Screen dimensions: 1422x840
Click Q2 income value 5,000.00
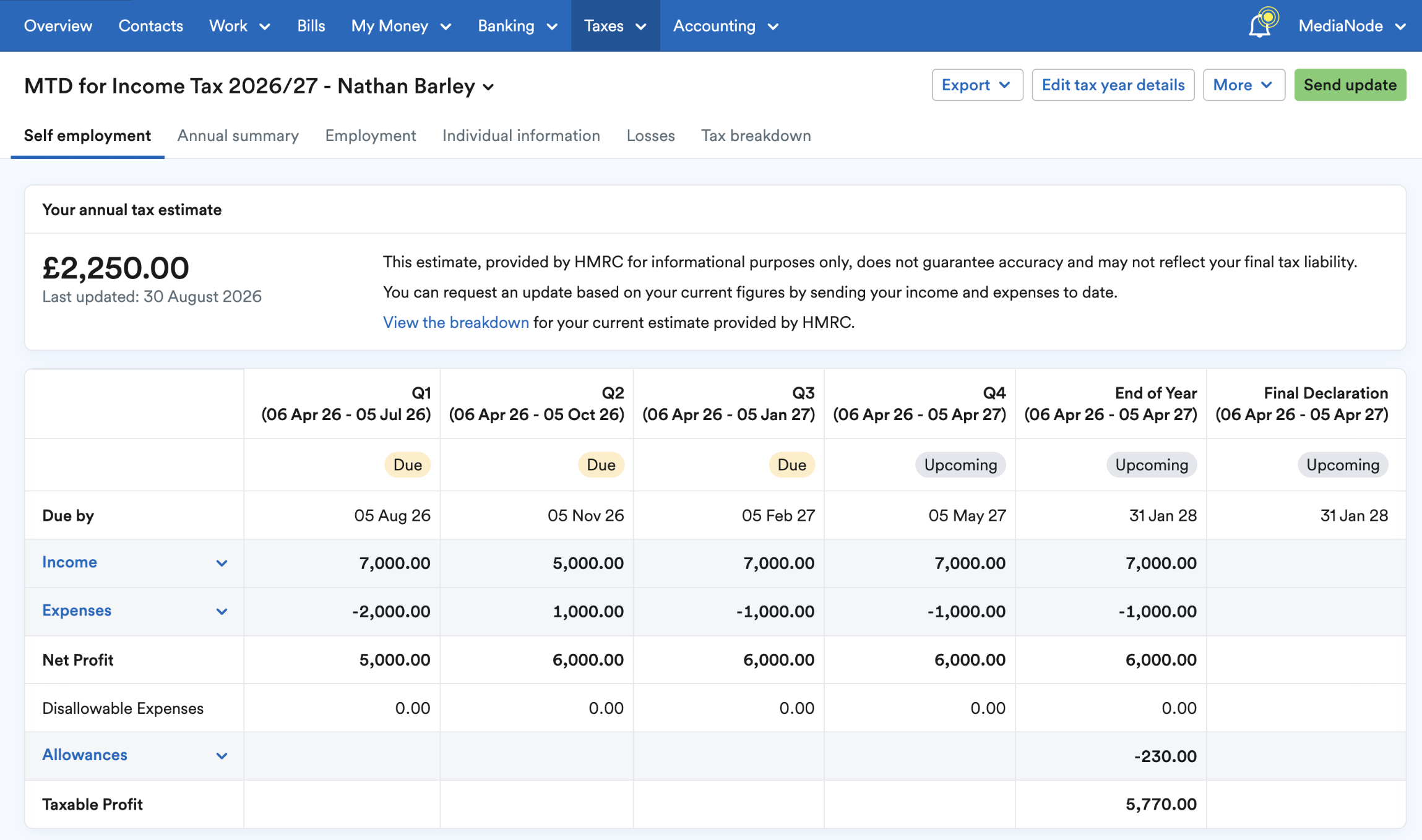(588, 563)
